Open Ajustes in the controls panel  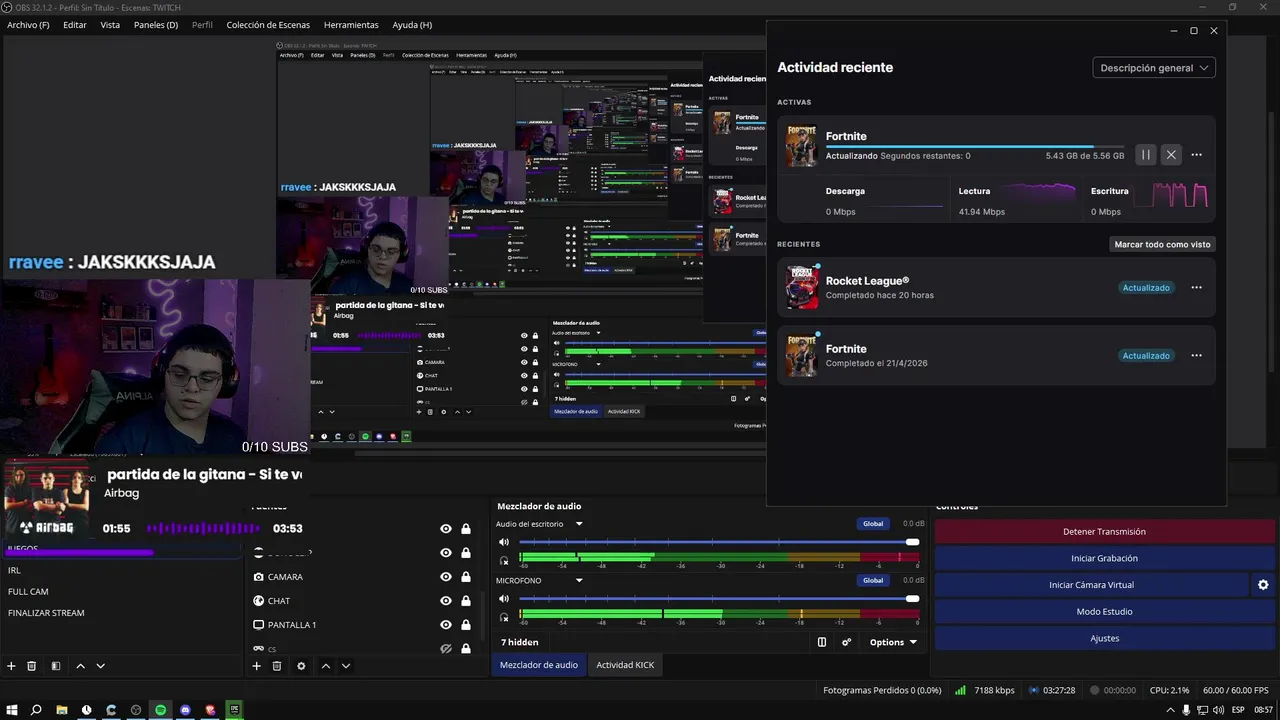(x=1104, y=638)
